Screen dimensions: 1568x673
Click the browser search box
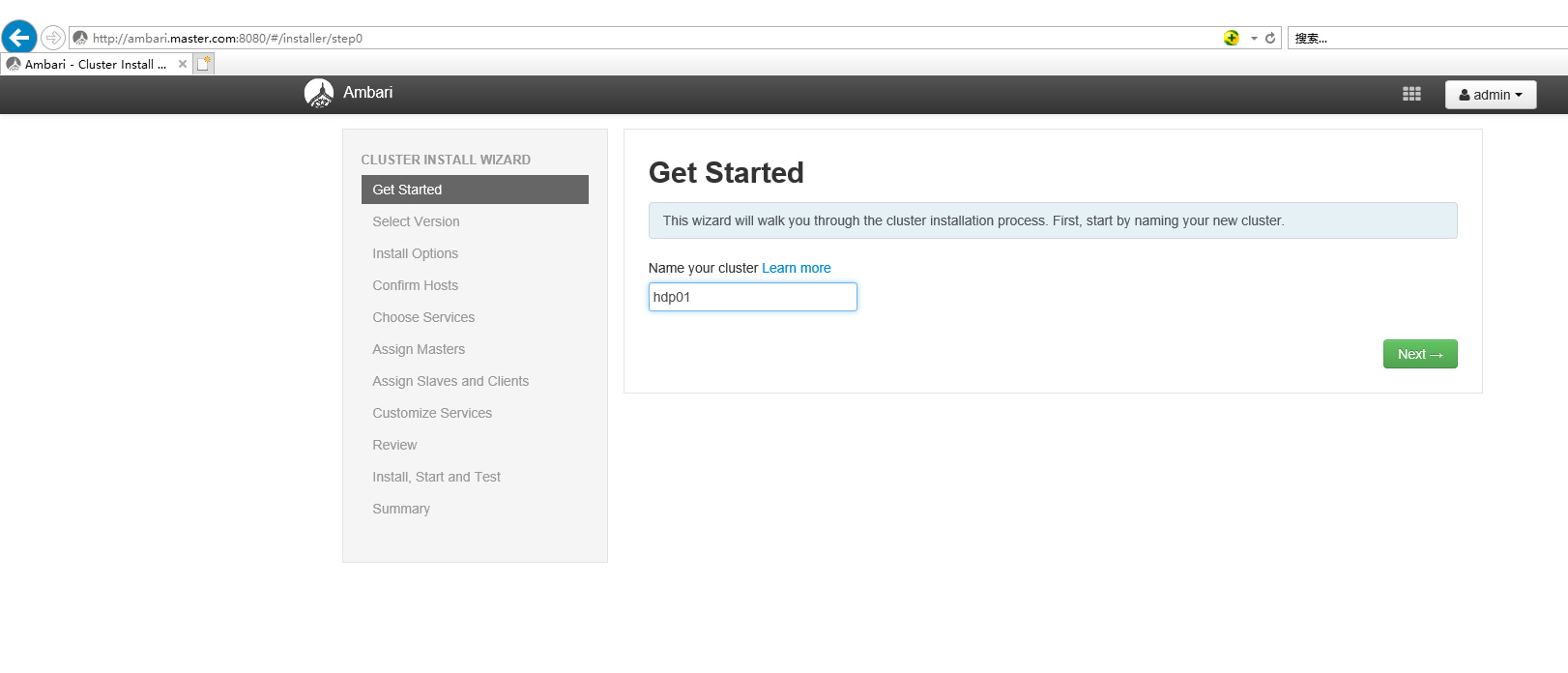coord(1428,39)
